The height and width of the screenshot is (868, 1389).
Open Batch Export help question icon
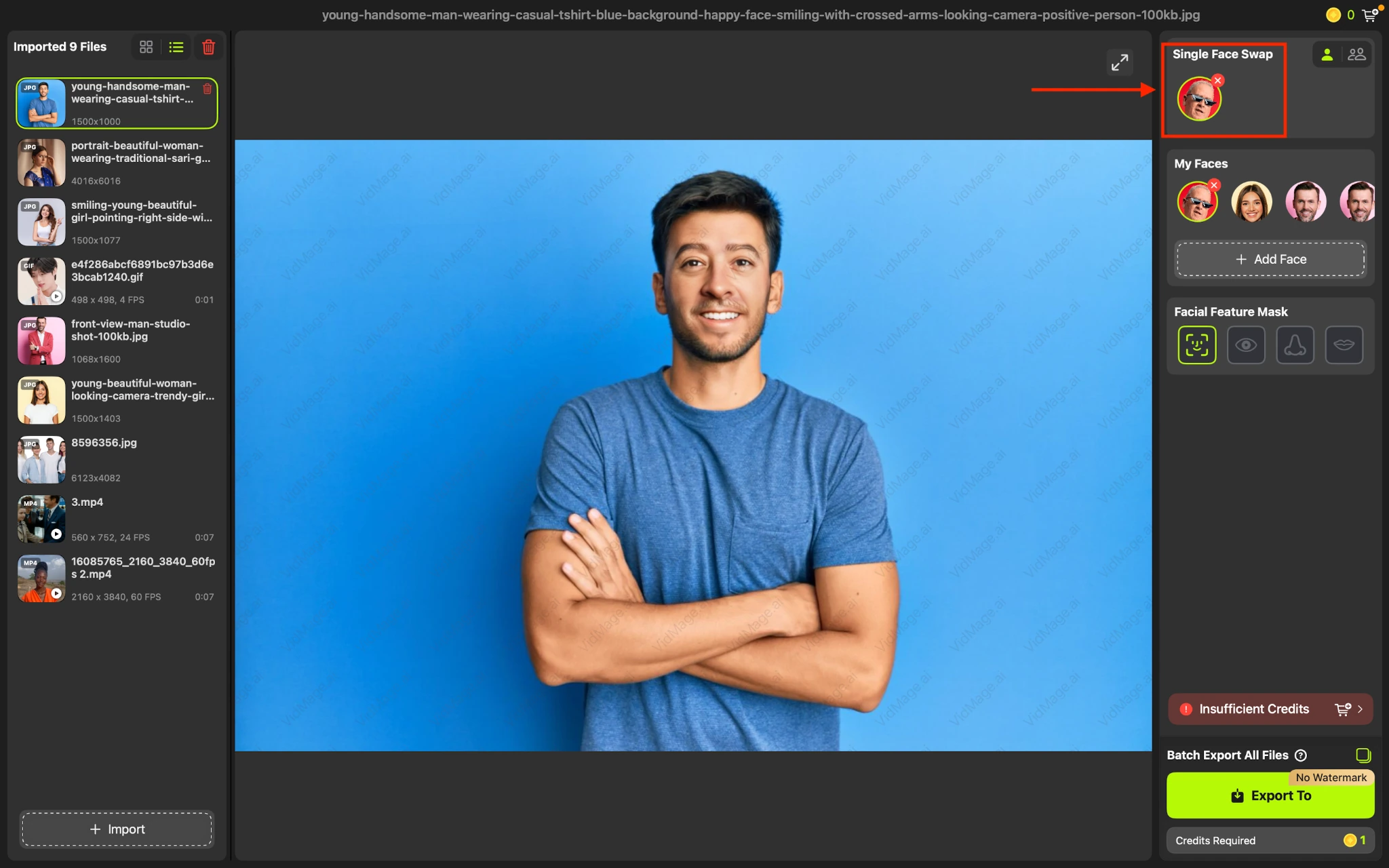coord(1301,755)
